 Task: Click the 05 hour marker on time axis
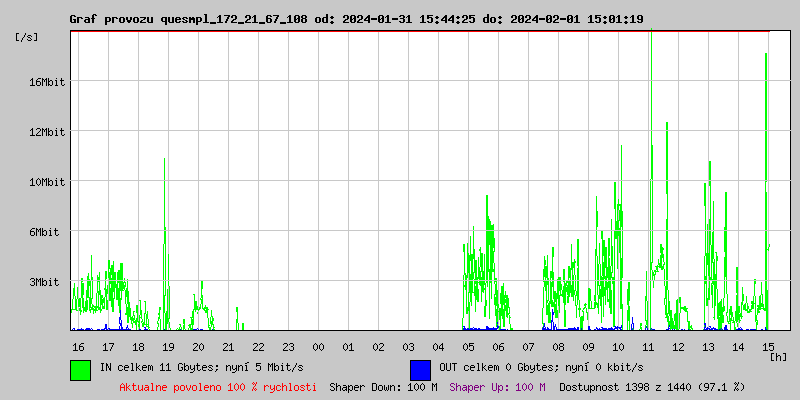click(x=468, y=346)
